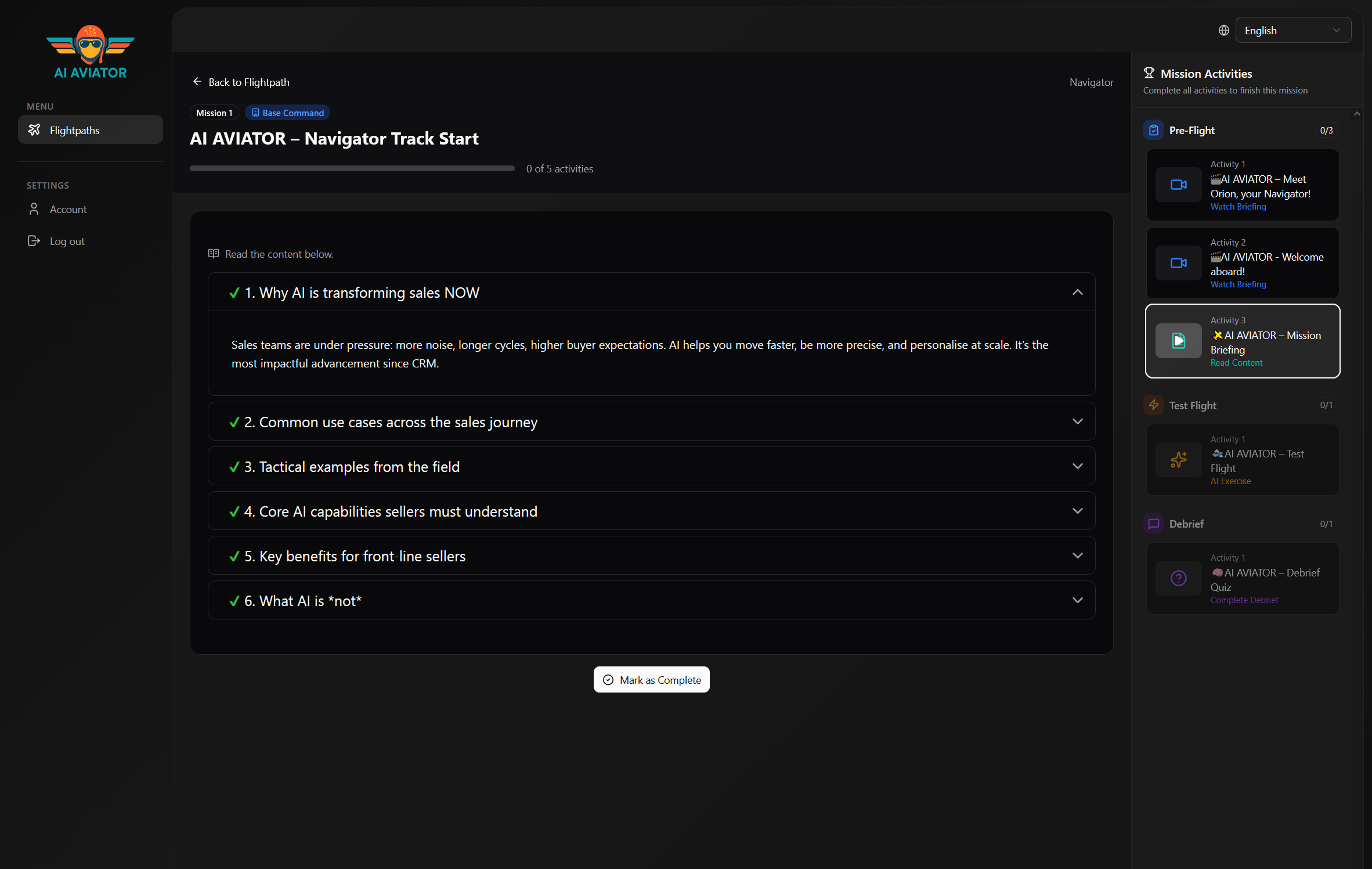Click the Test Flight lightning icon
The image size is (1372, 869).
1153,405
